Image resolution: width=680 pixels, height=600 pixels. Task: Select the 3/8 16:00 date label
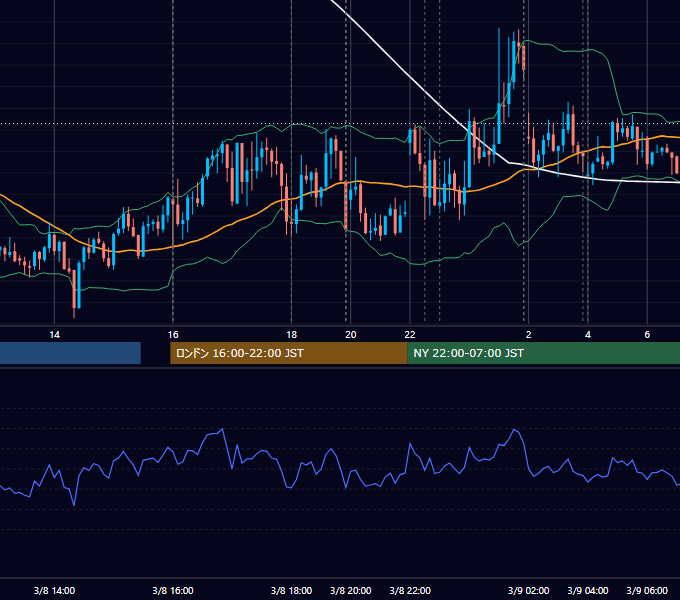click(x=173, y=590)
